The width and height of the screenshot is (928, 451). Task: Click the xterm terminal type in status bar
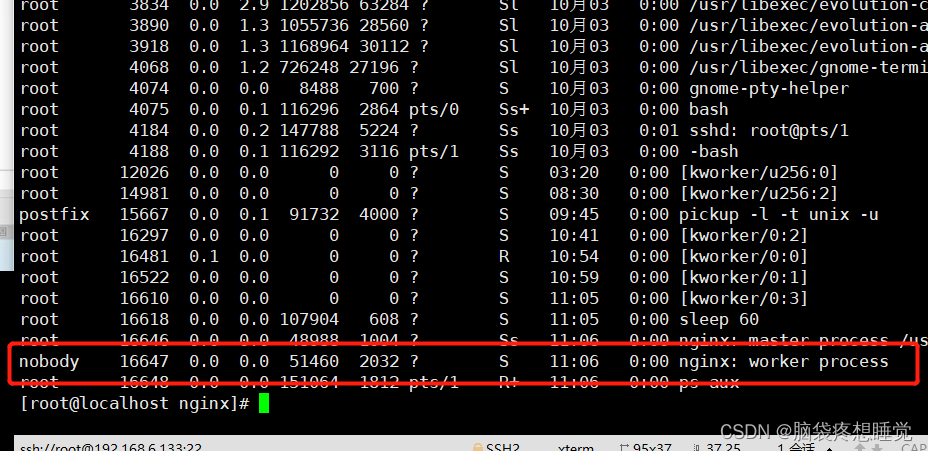coord(575,447)
